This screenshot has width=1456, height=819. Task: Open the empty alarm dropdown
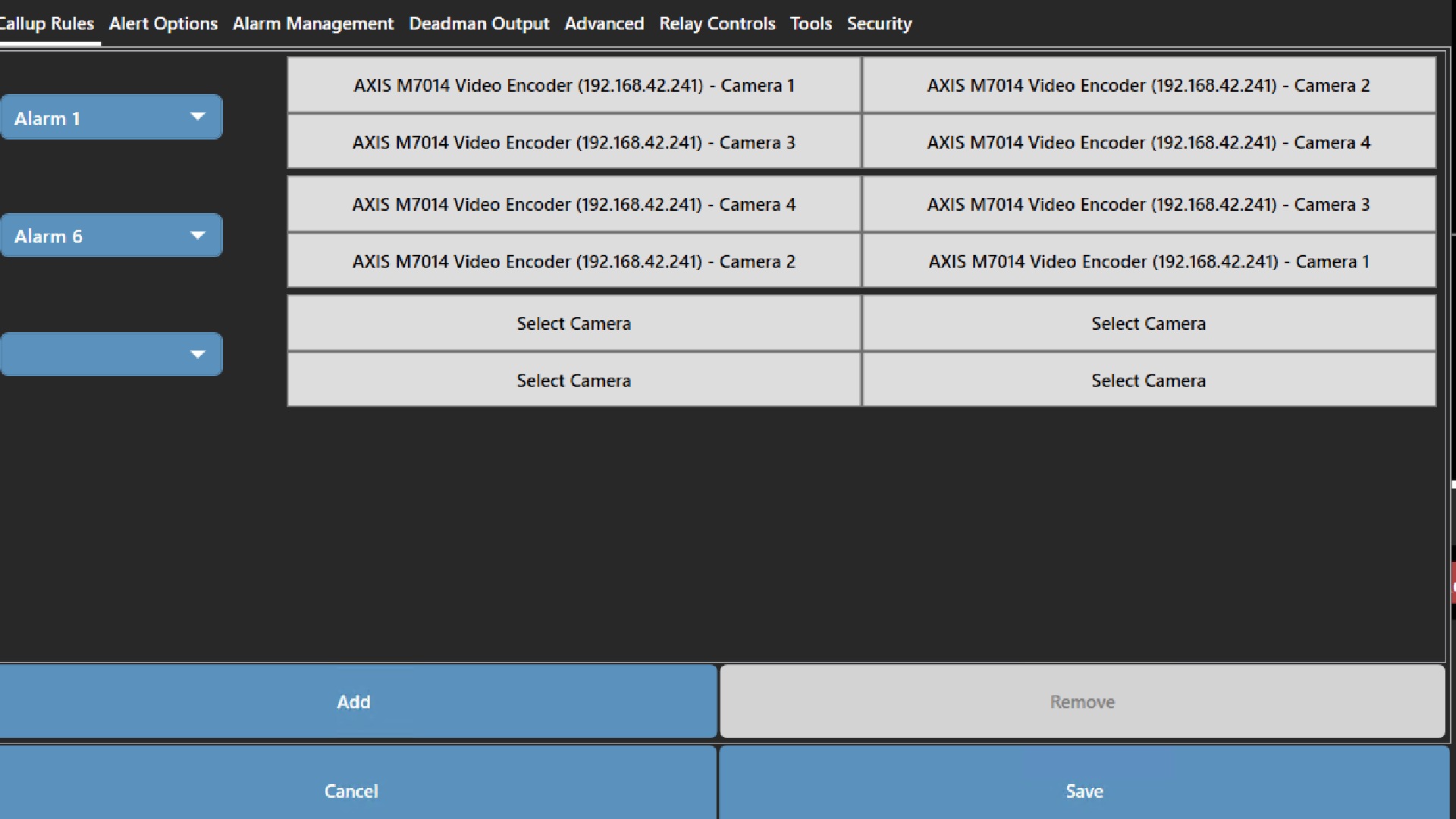111,354
